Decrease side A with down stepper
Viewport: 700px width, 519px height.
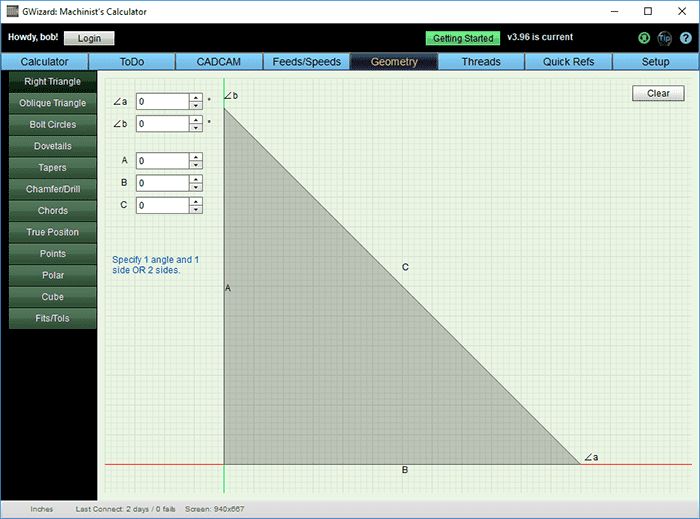(x=196, y=165)
